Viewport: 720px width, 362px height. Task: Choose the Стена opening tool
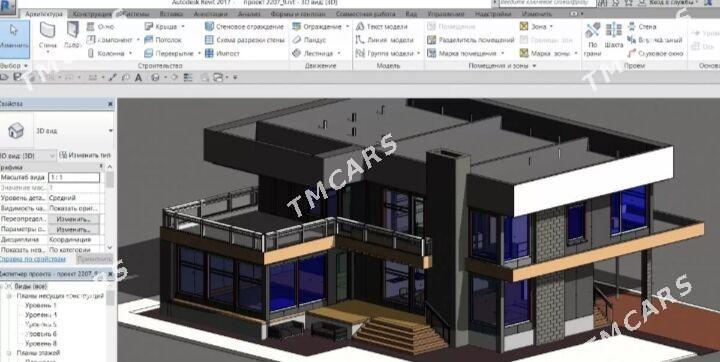(x=642, y=27)
